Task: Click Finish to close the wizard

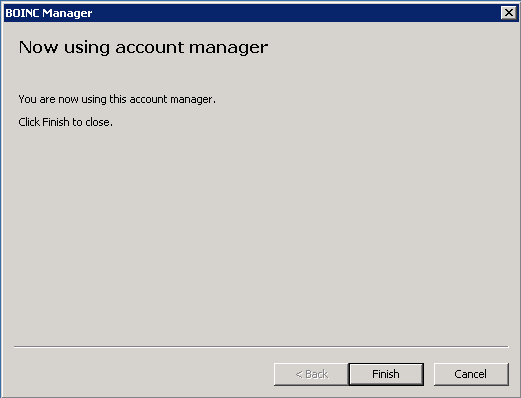Action: click(386, 374)
